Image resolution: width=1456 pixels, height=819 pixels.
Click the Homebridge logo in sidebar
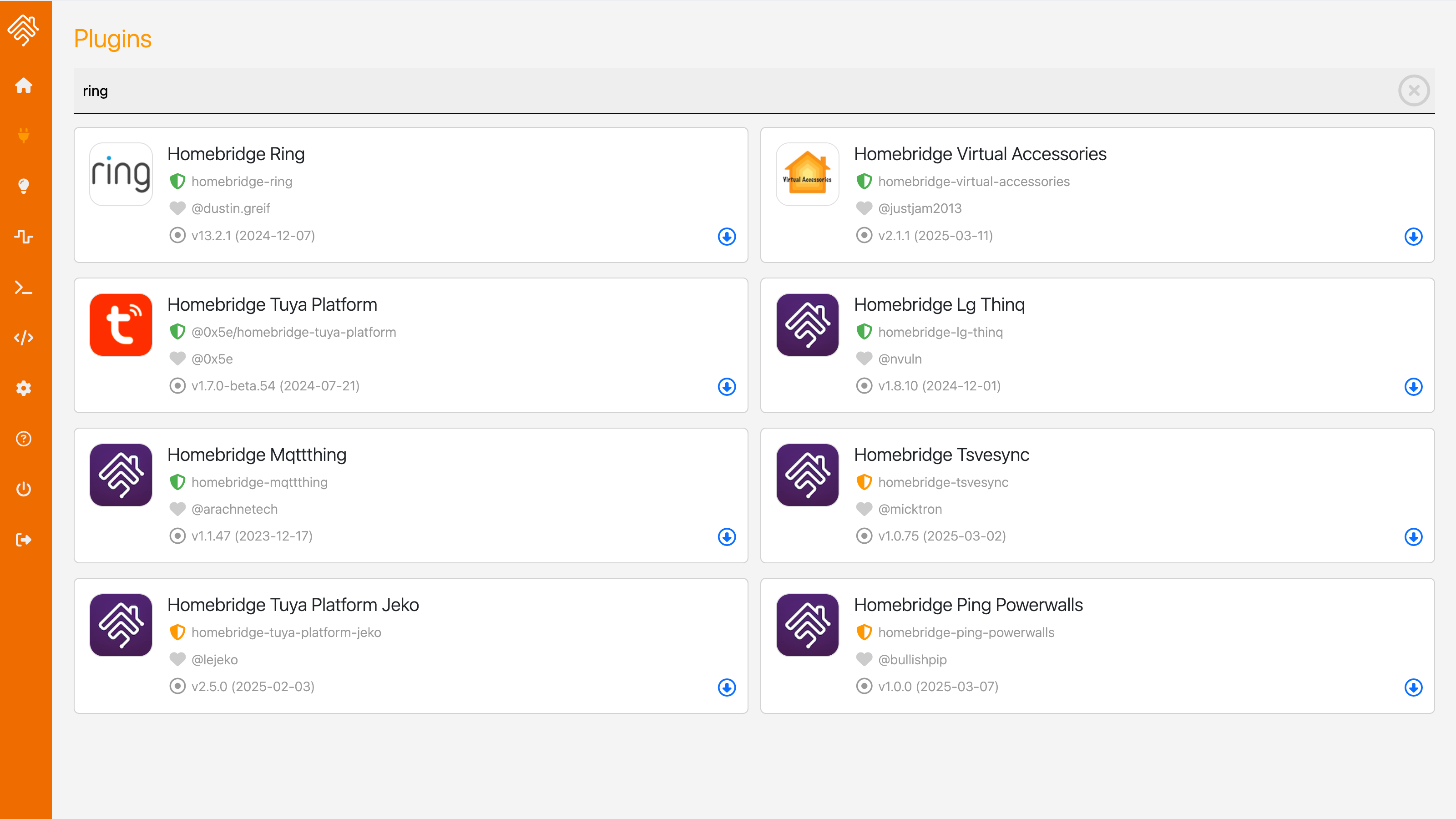click(23, 30)
